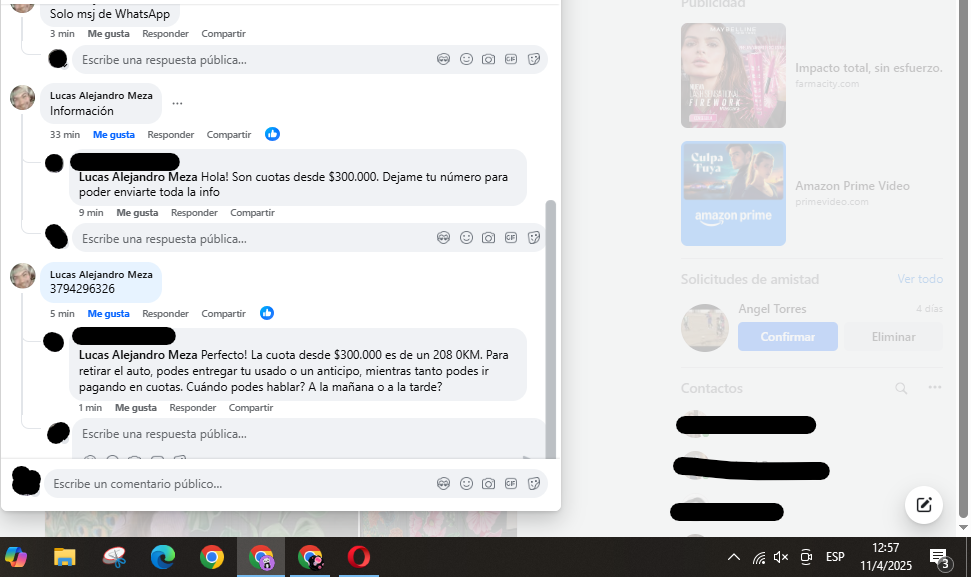Click 'Ver todo' link for friend requests
This screenshot has width=971, height=577.
tap(919, 279)
